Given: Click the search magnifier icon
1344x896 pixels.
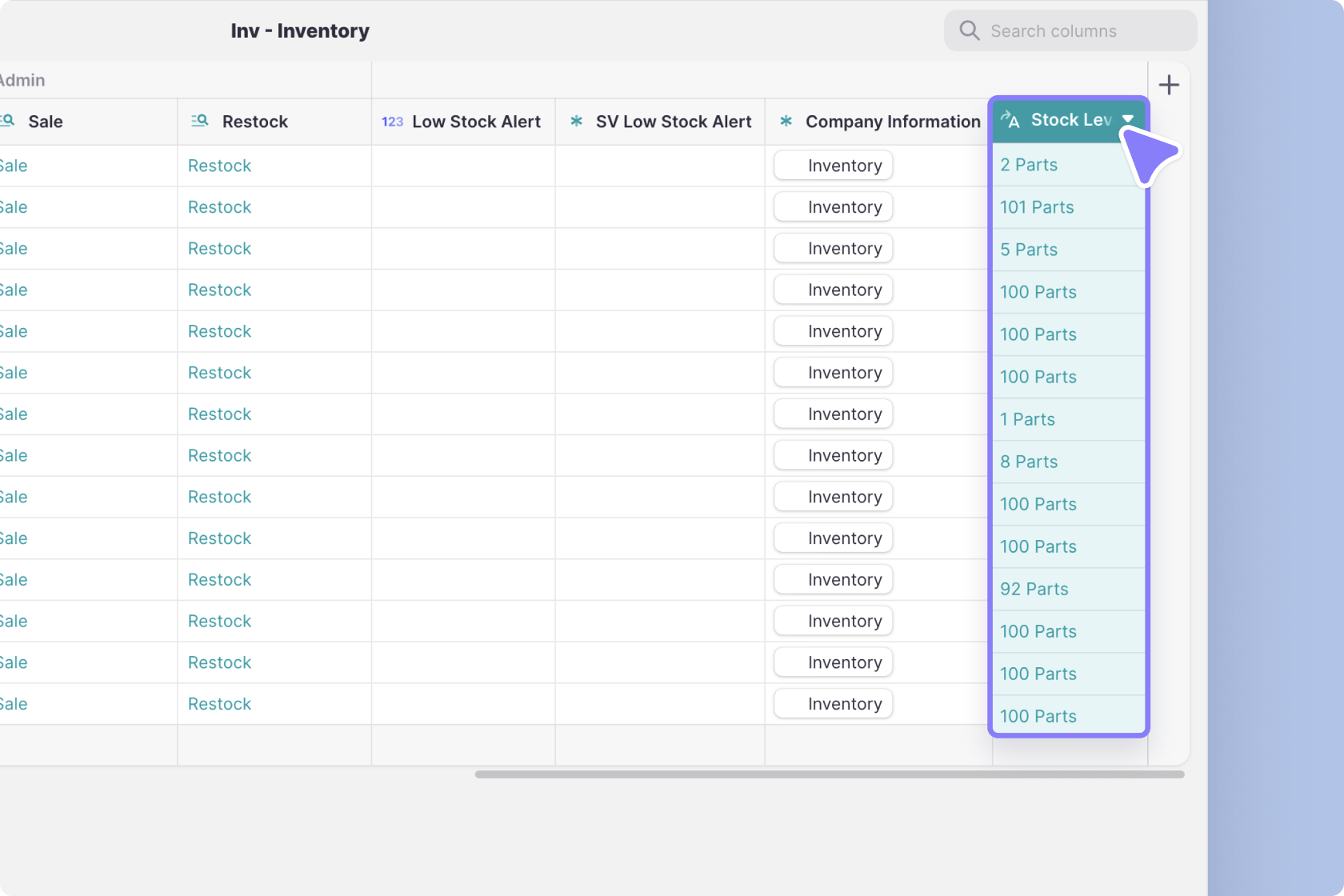Looking at the screenshot, I should click(969, 31).
